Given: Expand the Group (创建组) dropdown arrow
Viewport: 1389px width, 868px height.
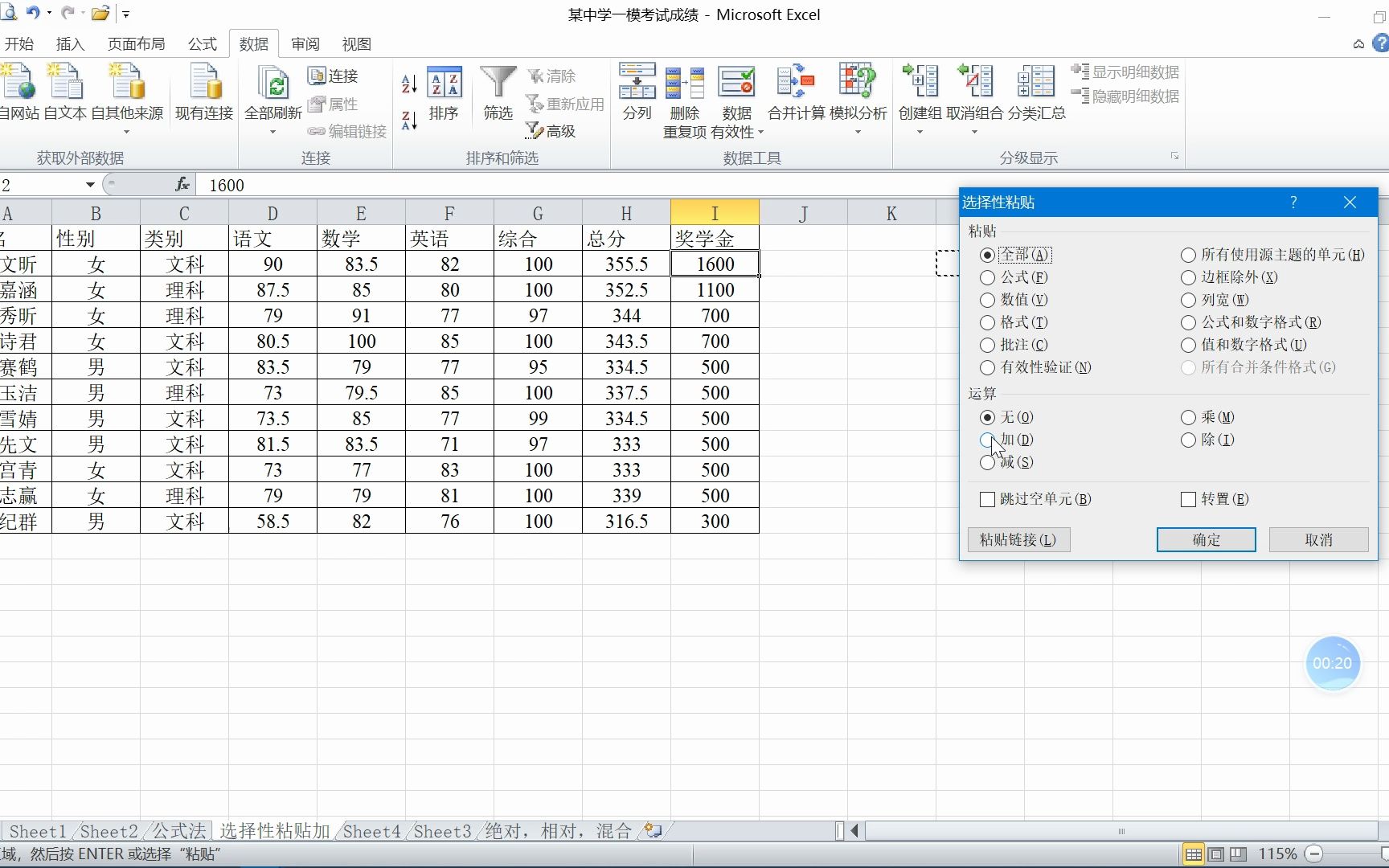Looking at the screenshot, I should point(920,131).
